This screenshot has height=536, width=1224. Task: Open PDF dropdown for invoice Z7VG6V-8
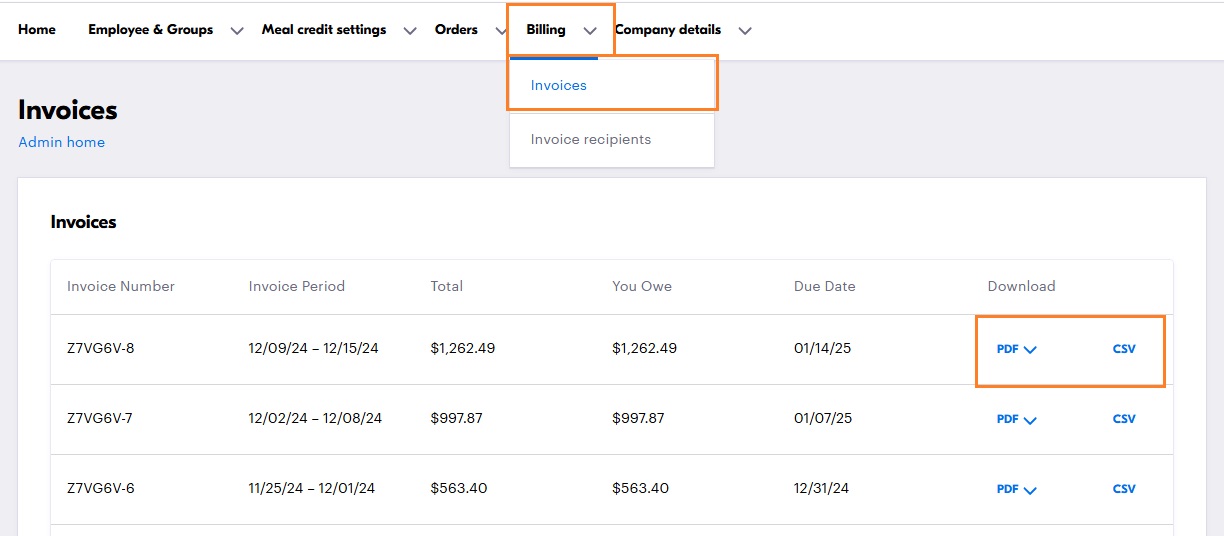coord(1016,350)
